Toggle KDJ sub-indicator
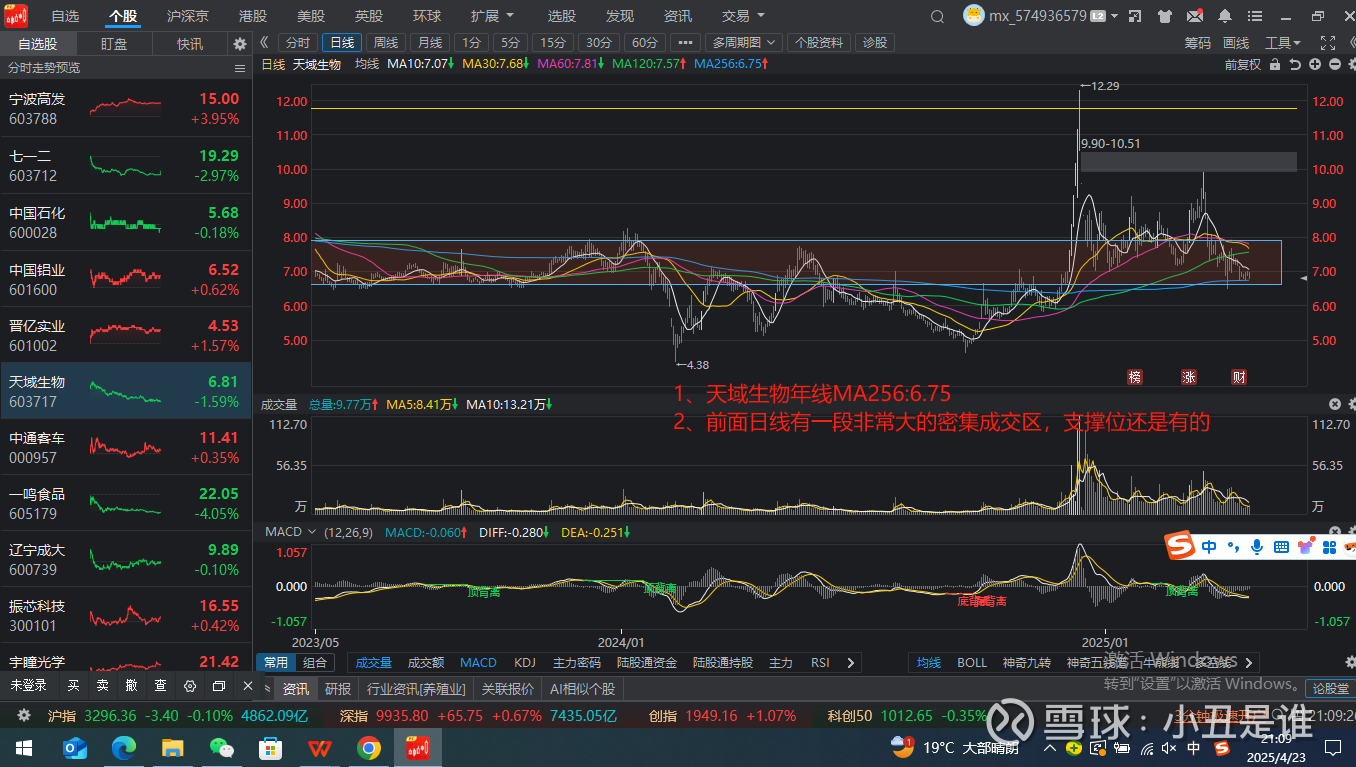Screen dimensions: 1356x767 point(525,662)
